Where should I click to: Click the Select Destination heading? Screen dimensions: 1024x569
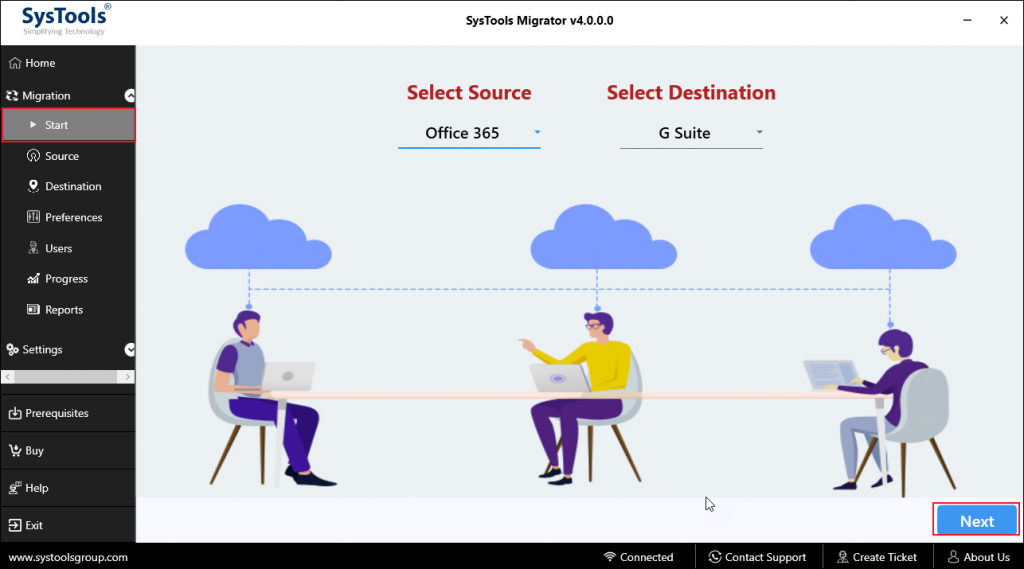pos(691,93)
